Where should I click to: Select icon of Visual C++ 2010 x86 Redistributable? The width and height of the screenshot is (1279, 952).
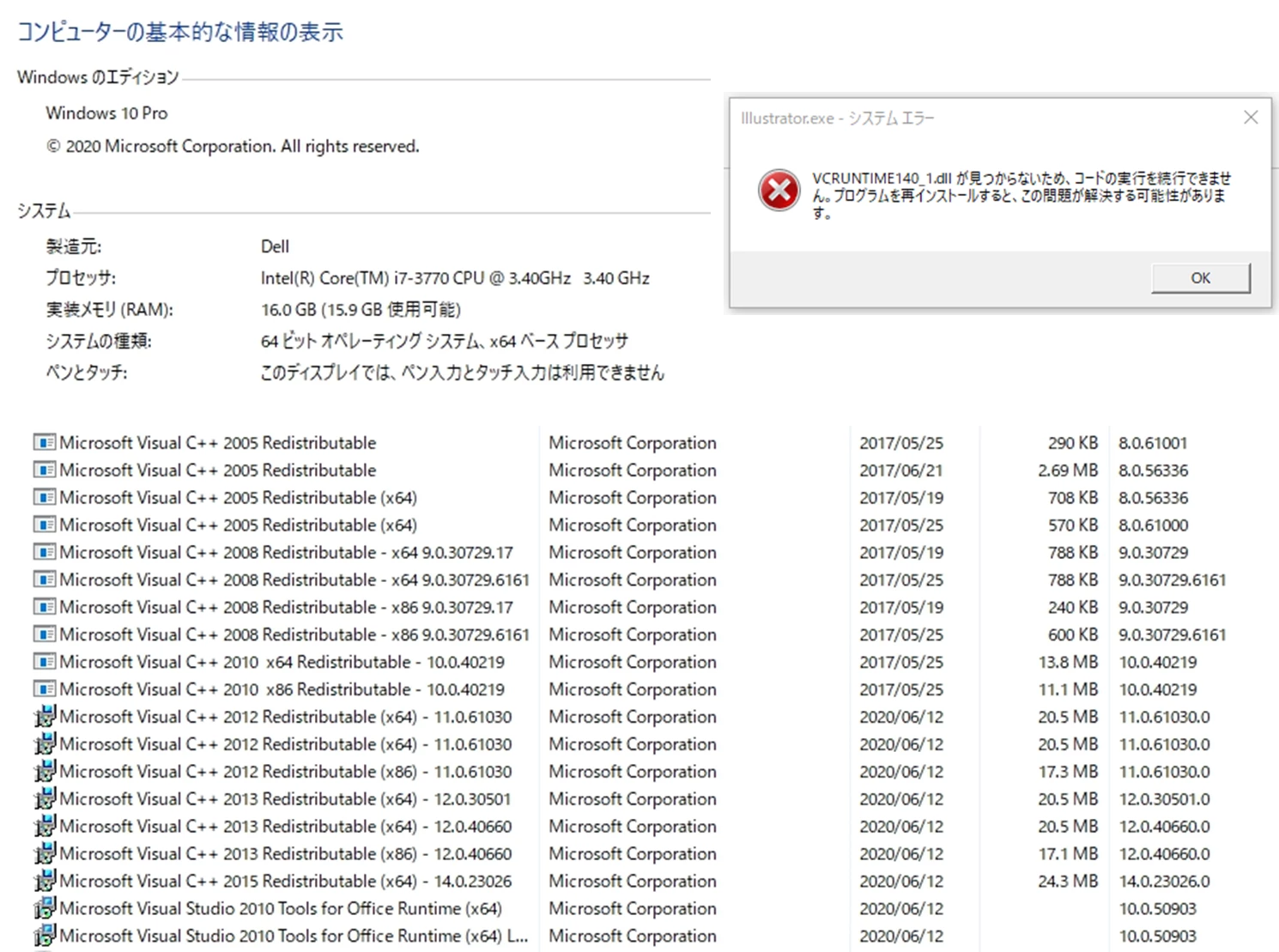click(x=45, y=690)
